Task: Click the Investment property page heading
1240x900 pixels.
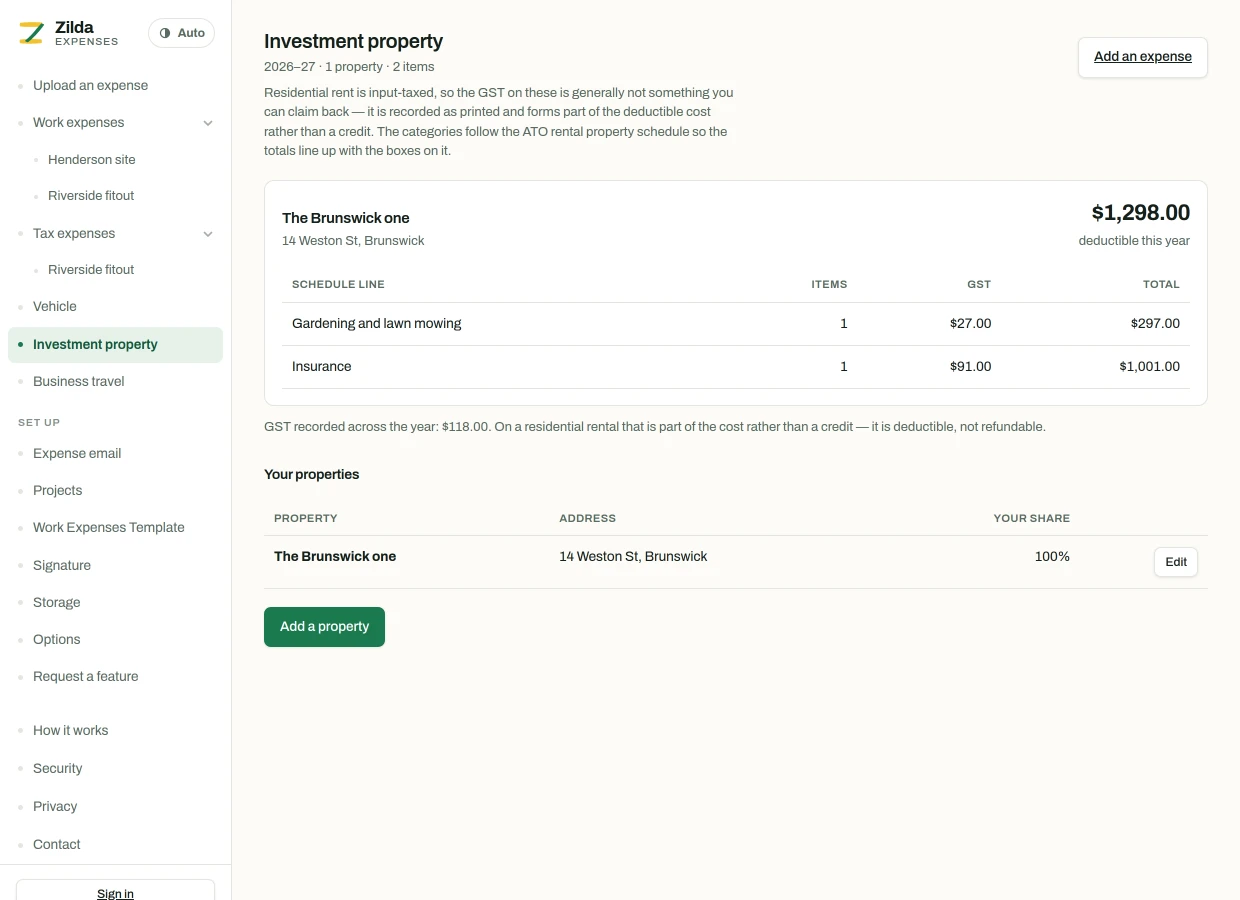Action: pyautogui.click(x=353, y=42)
